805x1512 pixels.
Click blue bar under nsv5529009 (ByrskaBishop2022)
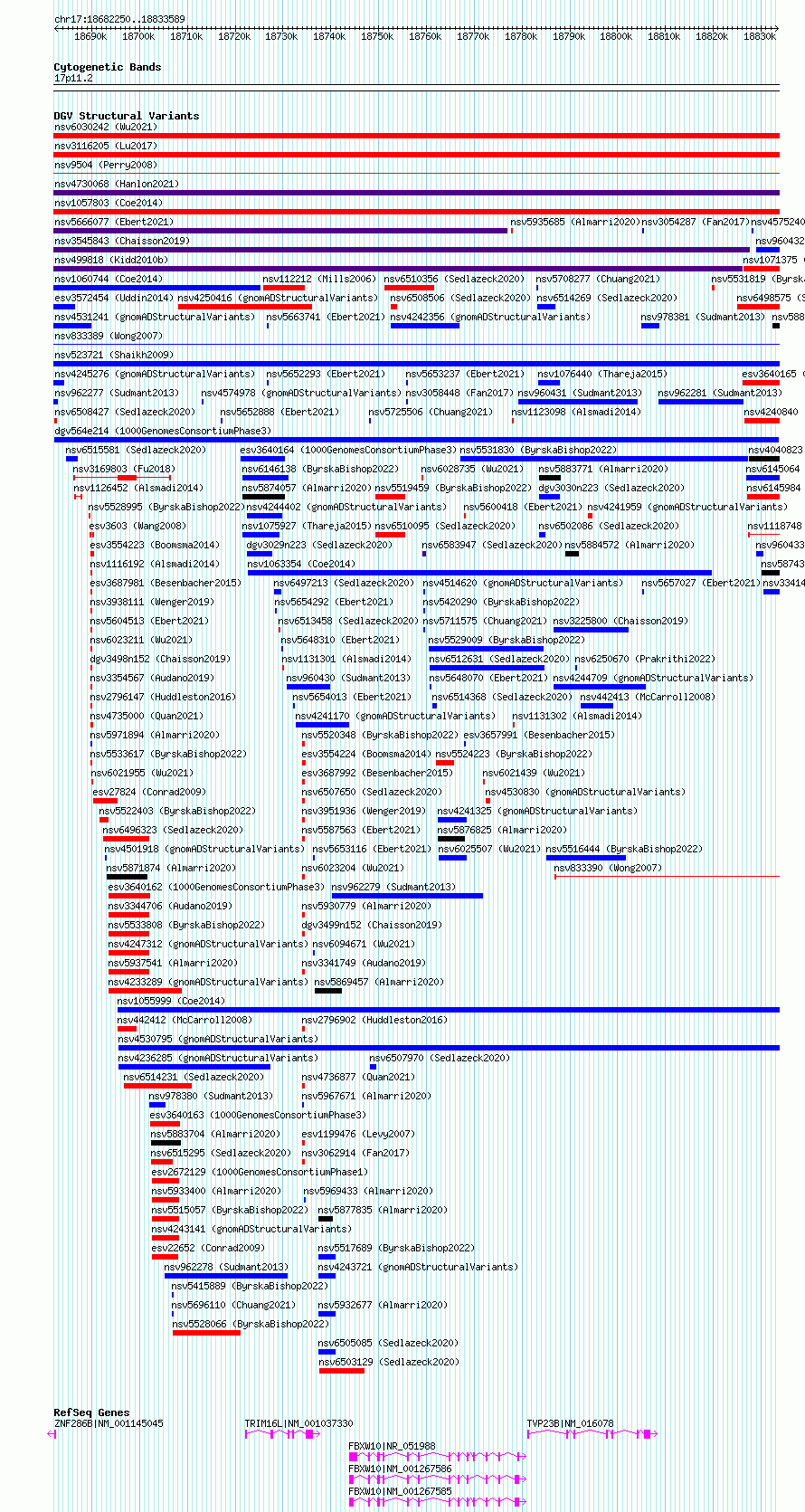(x=487, y=649)
